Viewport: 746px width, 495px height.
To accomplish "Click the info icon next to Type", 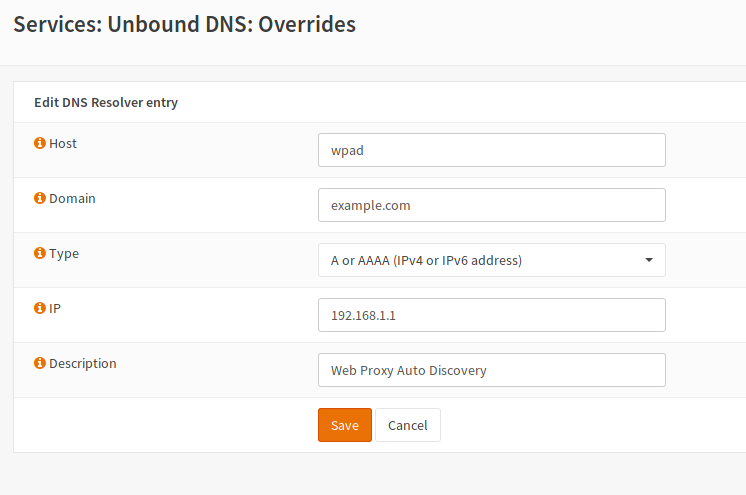I will coord(40,254).
